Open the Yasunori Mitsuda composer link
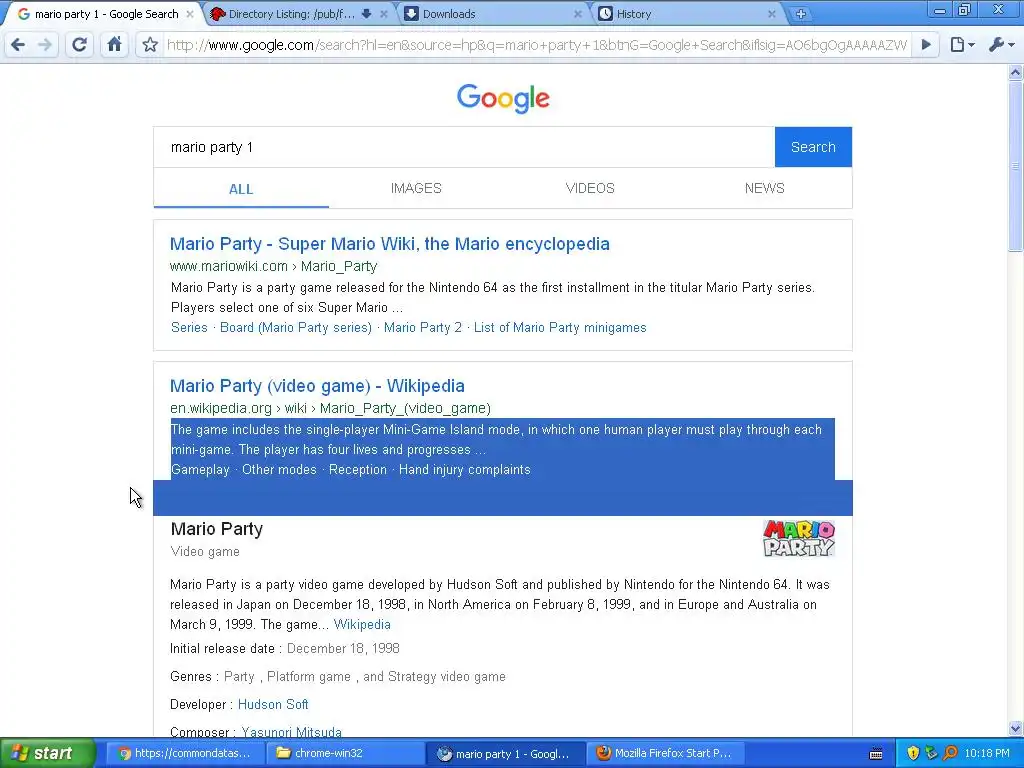Image resolution: width=1024 pixels, height=768 pixels. 291,732
